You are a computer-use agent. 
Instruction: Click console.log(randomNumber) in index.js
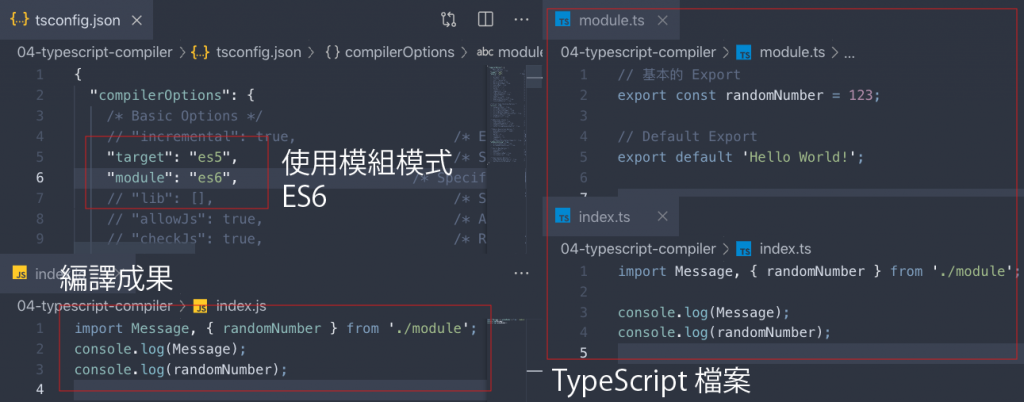[181, 369]
